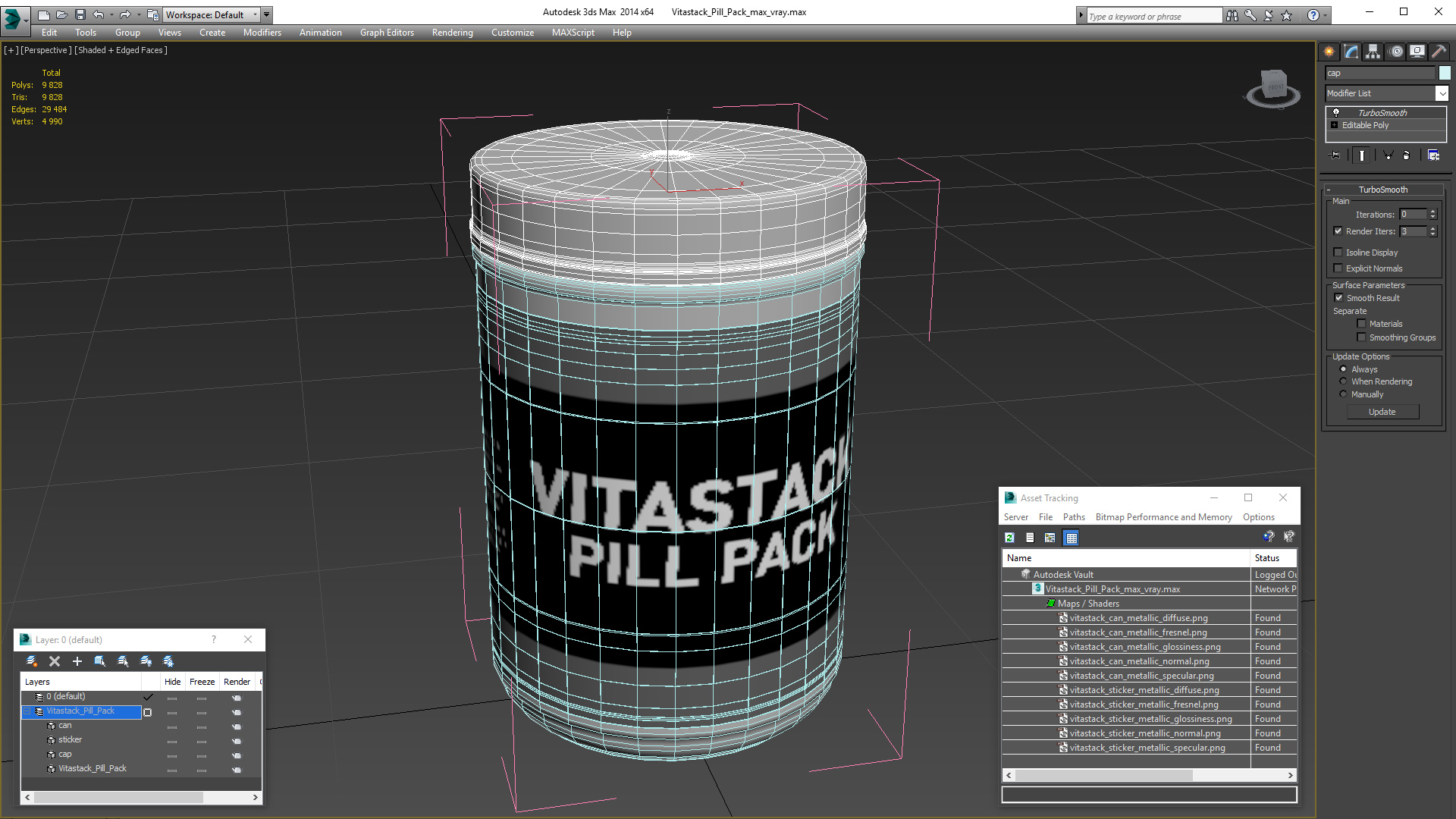
Task: Click the Undo arrow in top toolbar
Action: (99, 14)
